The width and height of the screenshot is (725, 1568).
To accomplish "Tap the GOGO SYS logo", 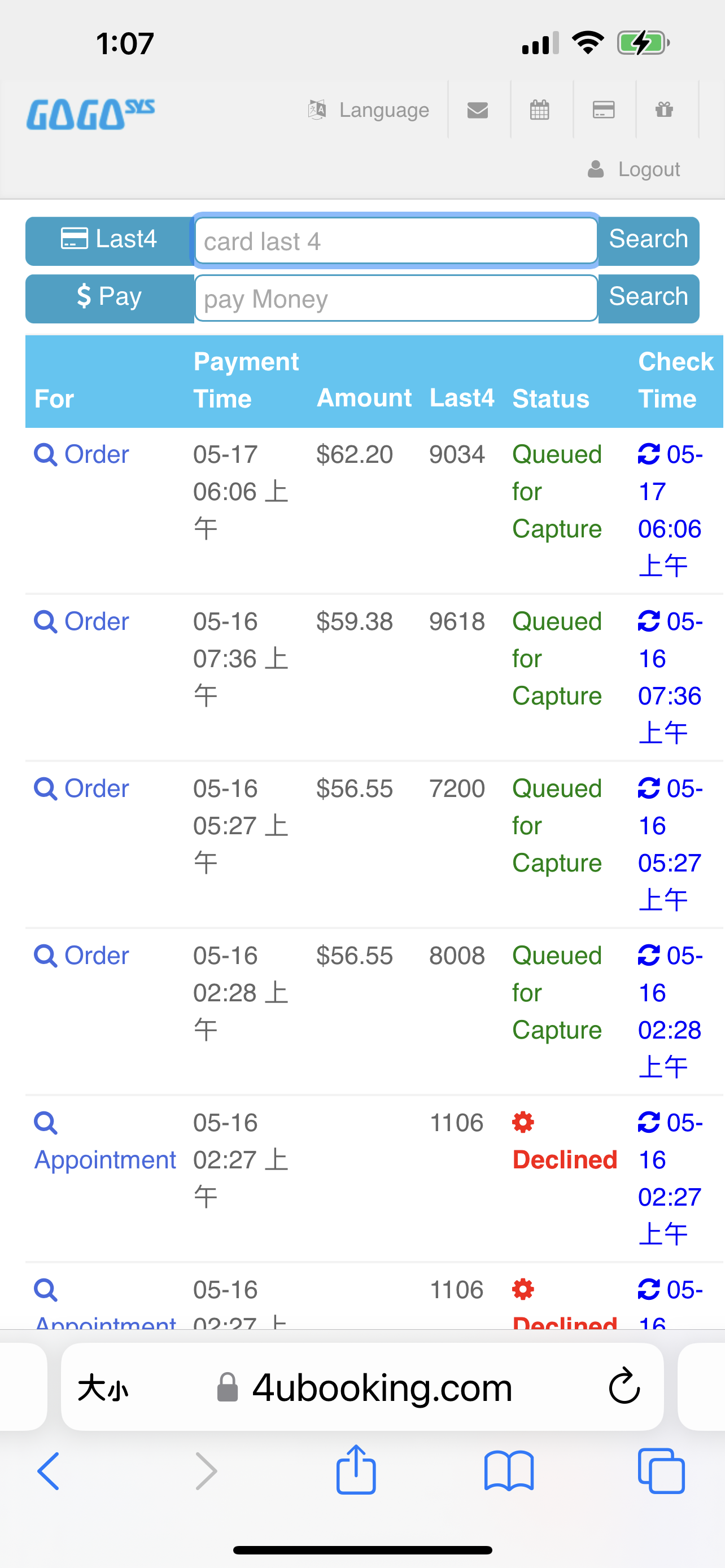I will [x=90, y=114].
